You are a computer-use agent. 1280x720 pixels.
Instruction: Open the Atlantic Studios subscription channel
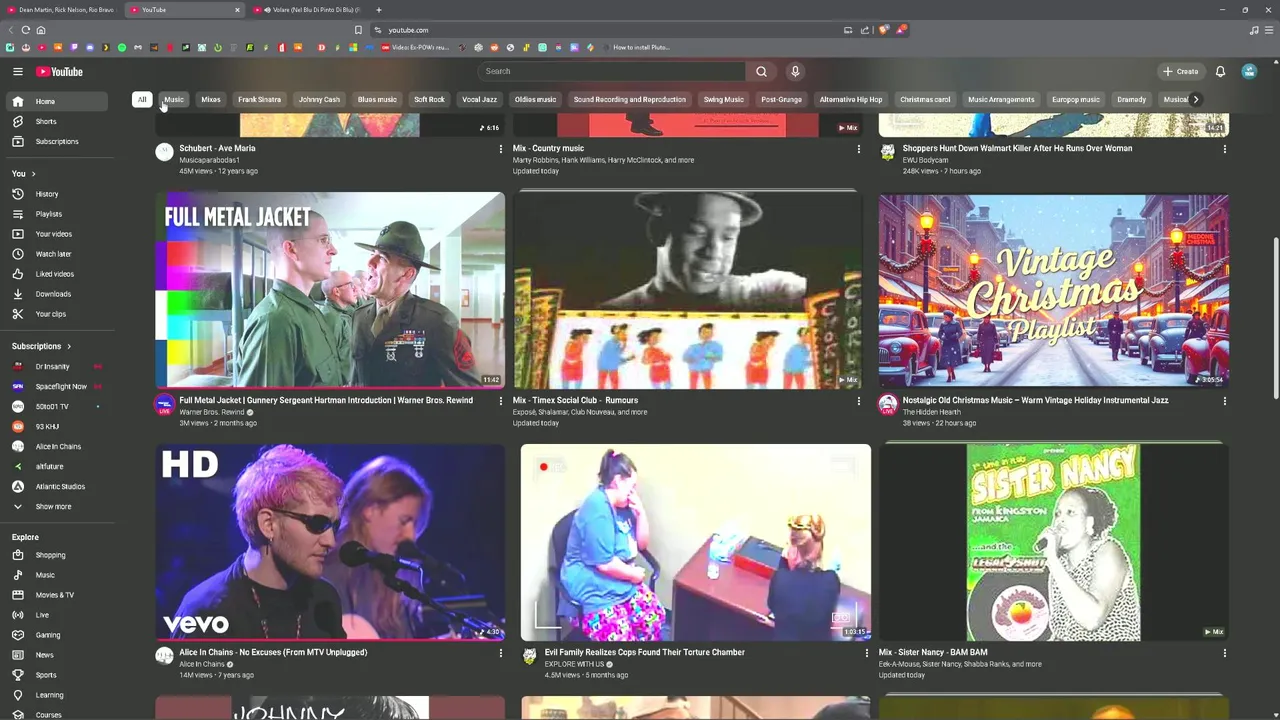click(x=55, y=486)
